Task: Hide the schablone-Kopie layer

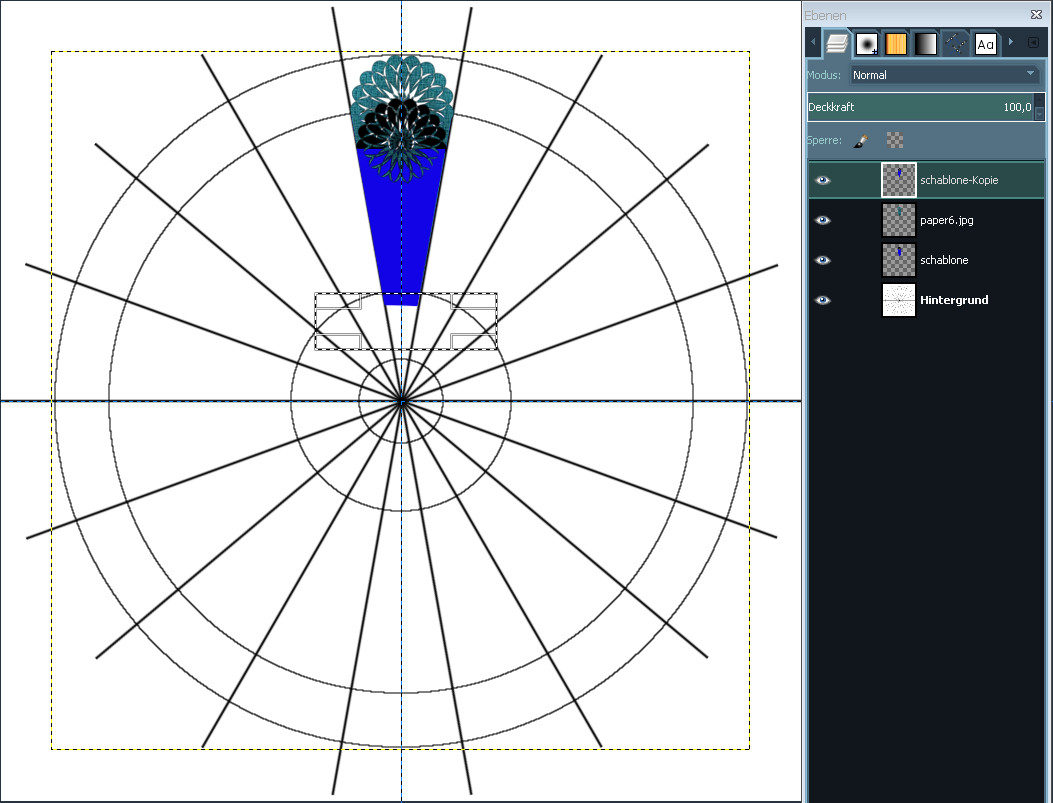Action: pyautogui.click(x=823, y=180)
